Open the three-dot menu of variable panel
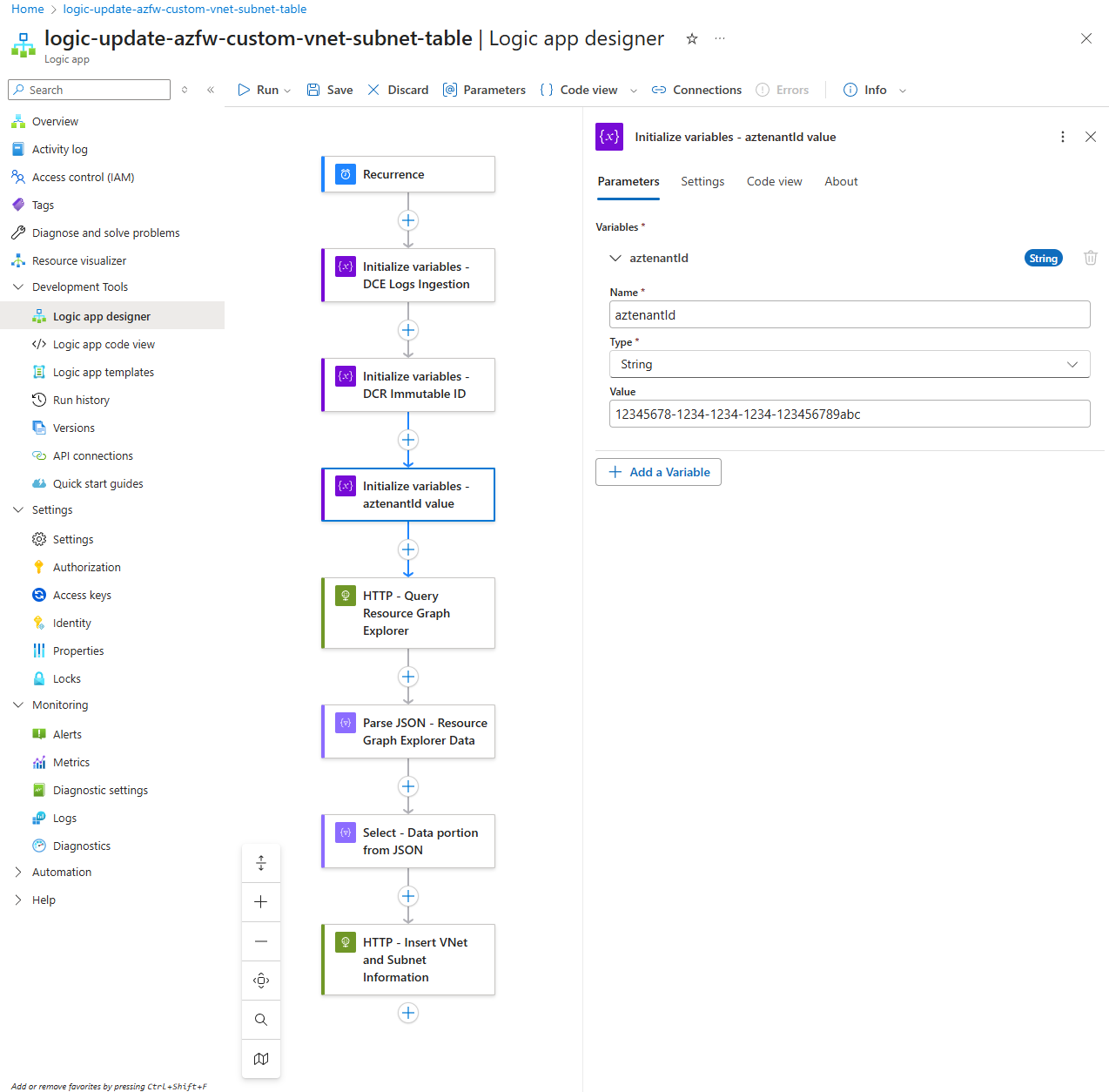 click(1062, 137)
